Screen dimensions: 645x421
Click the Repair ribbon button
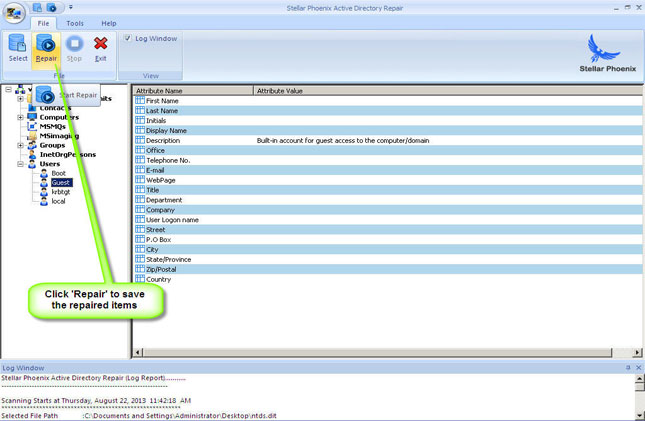(x=46, y=49)
